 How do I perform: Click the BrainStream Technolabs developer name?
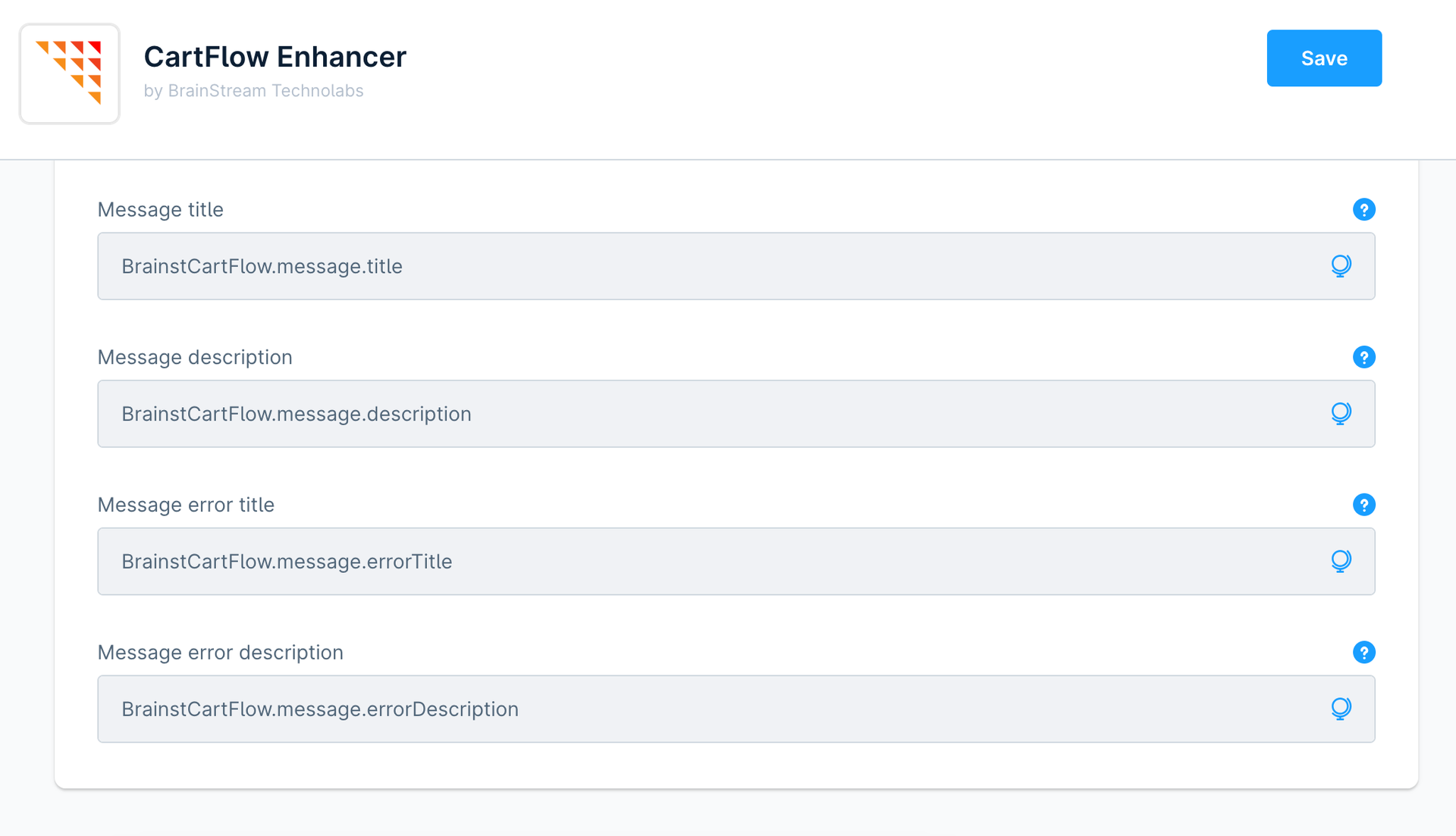253,90
